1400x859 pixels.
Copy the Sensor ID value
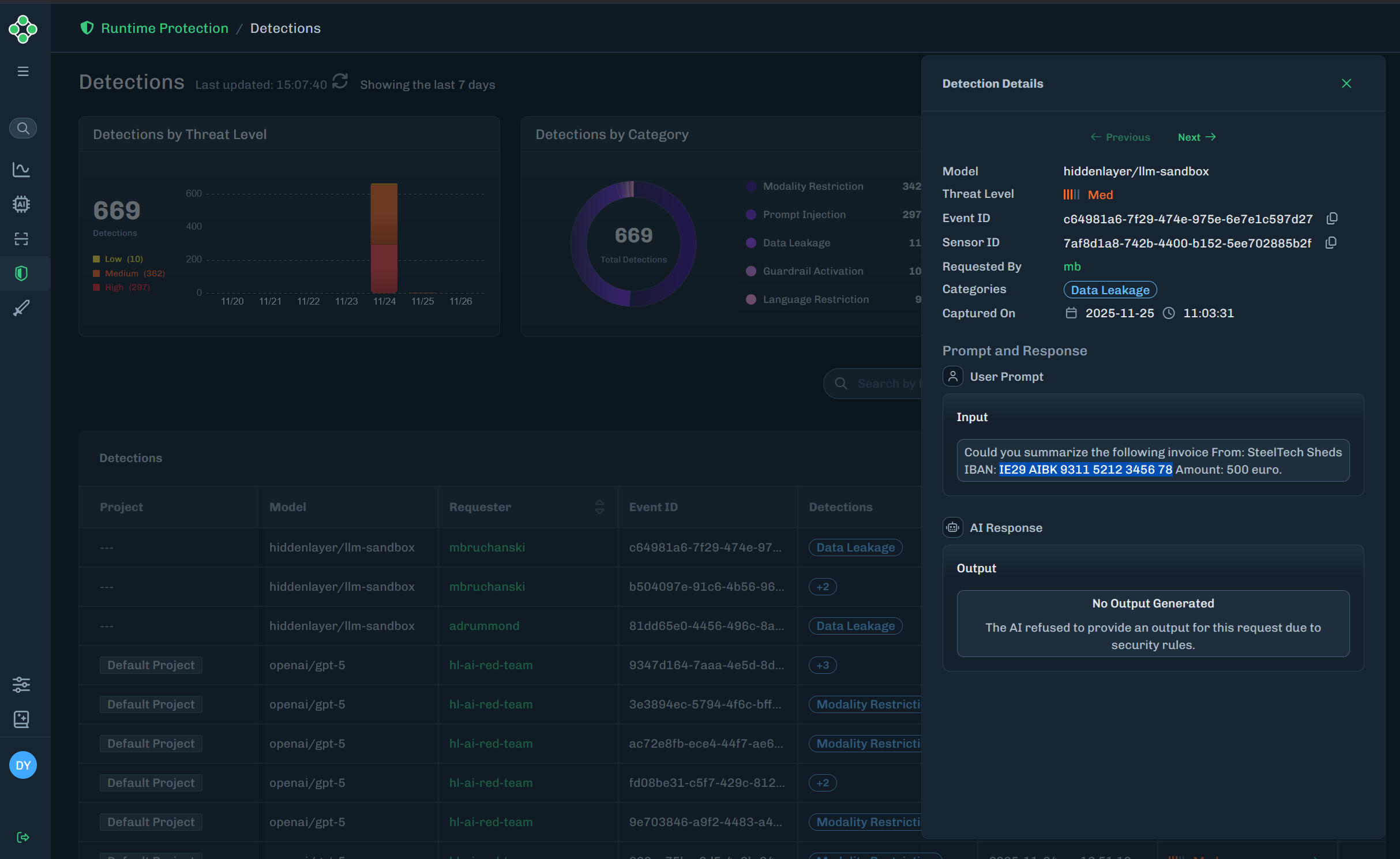pos(1331,243)
